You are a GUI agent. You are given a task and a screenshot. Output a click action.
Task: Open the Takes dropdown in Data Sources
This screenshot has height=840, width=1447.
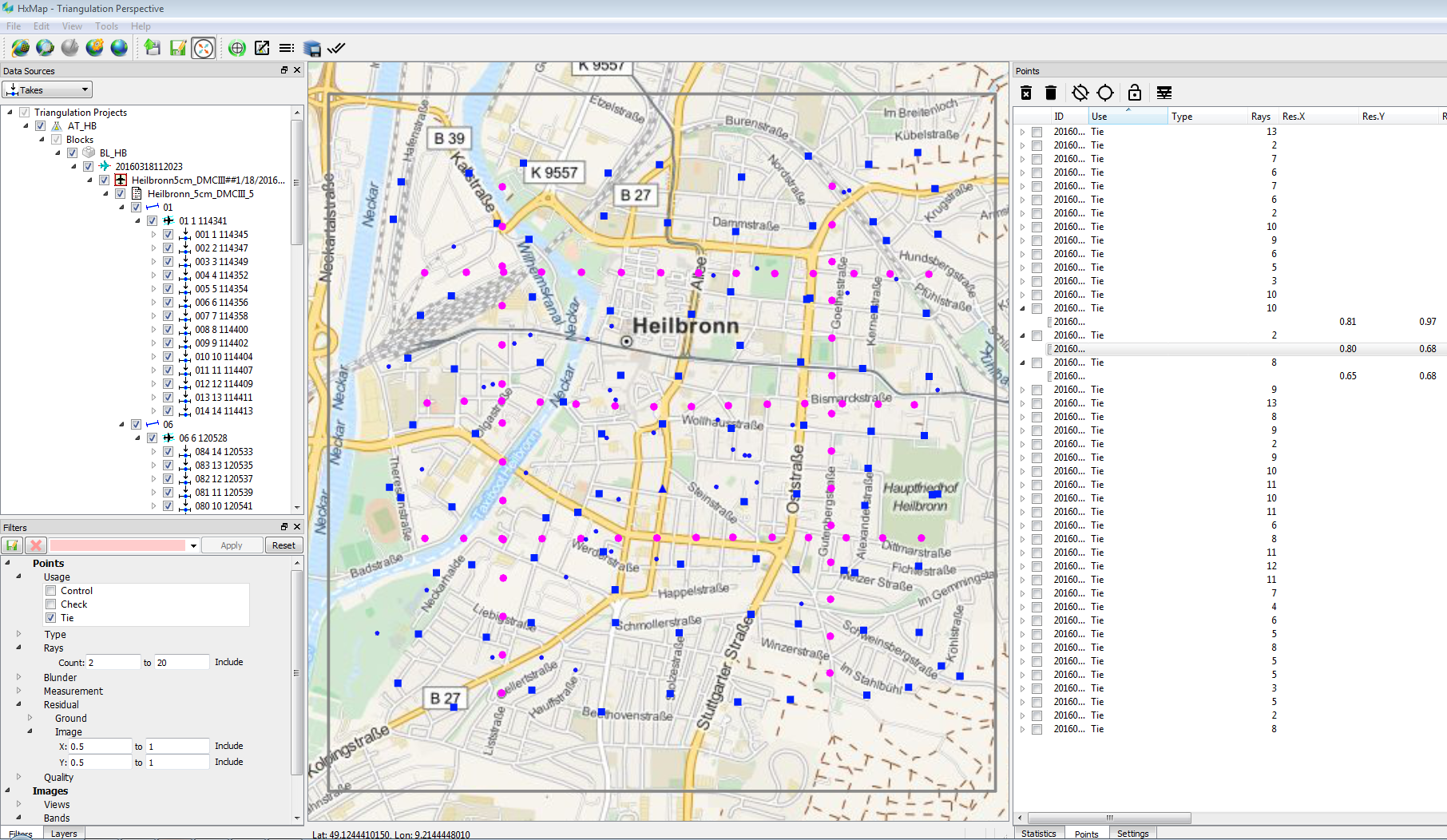click(x=48, y=89)
